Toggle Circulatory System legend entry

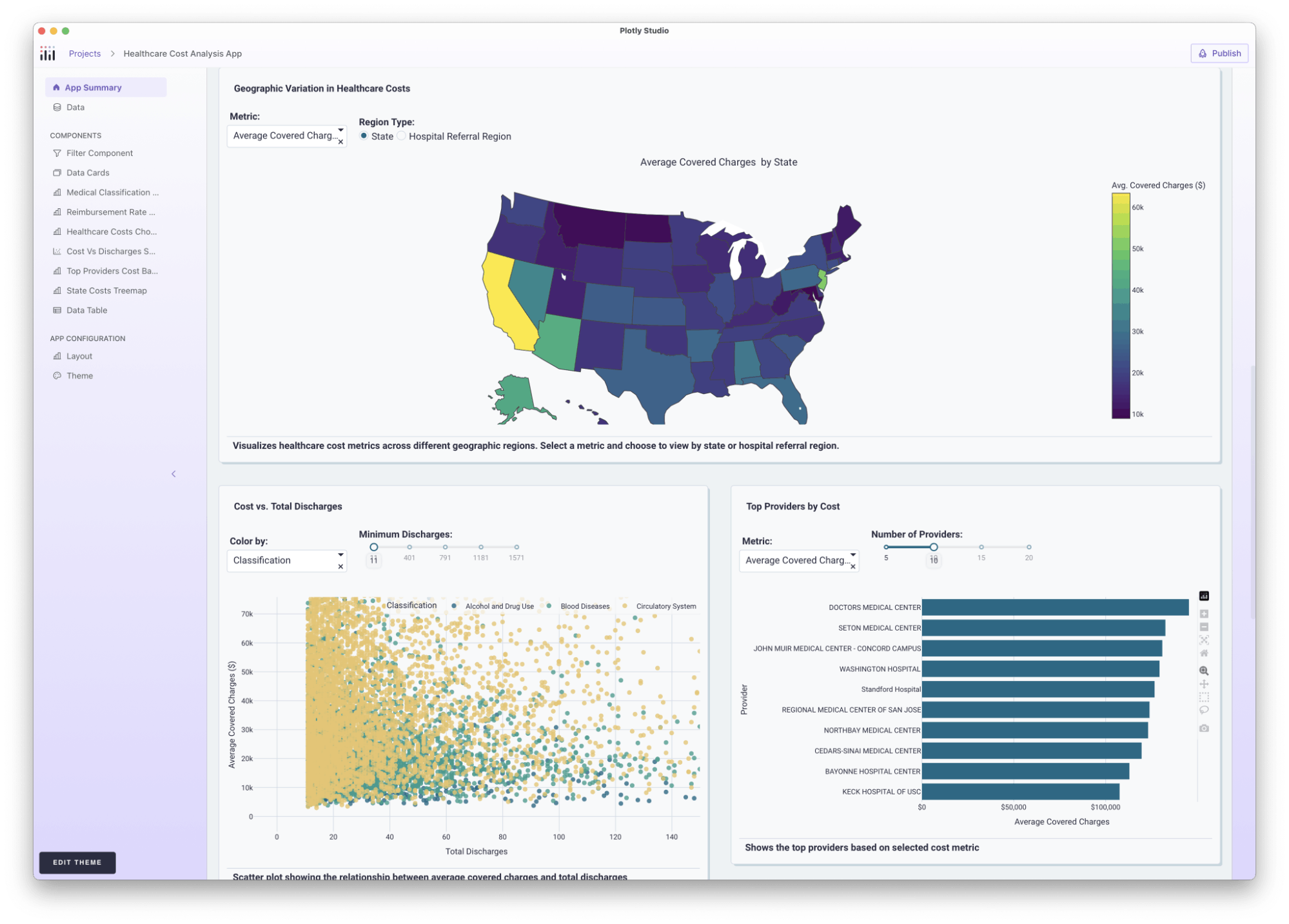tap(659, 606)
